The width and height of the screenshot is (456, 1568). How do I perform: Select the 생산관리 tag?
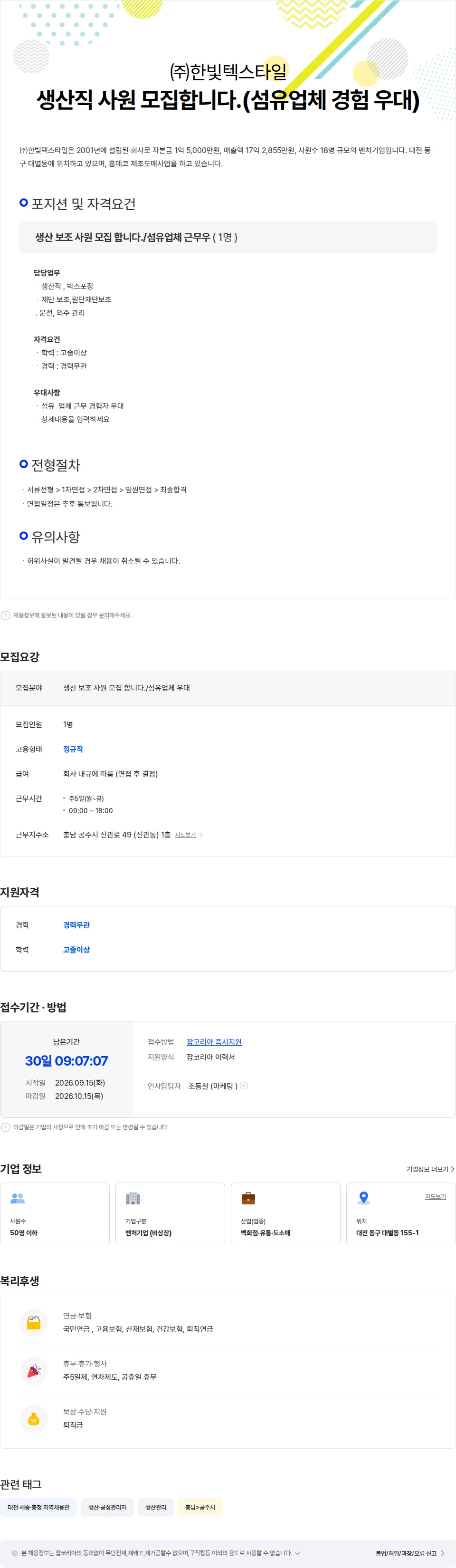click(156, 1507)
